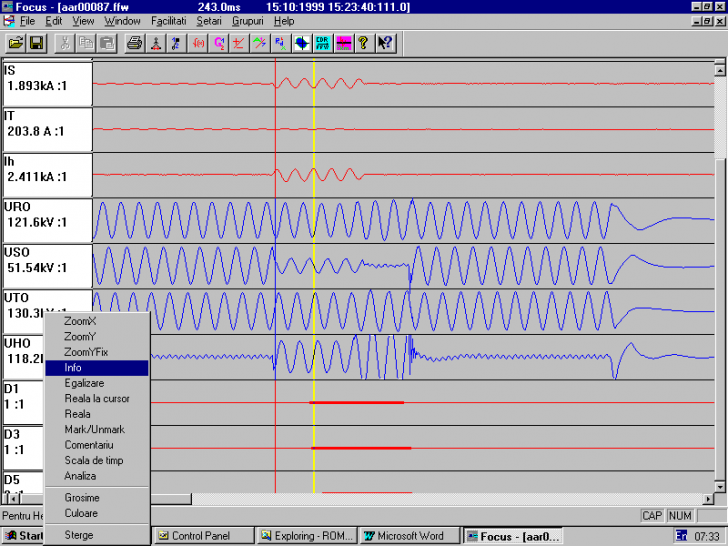Click the yellow question mark Help icon

pyautogui.click(x=363, y=43)
